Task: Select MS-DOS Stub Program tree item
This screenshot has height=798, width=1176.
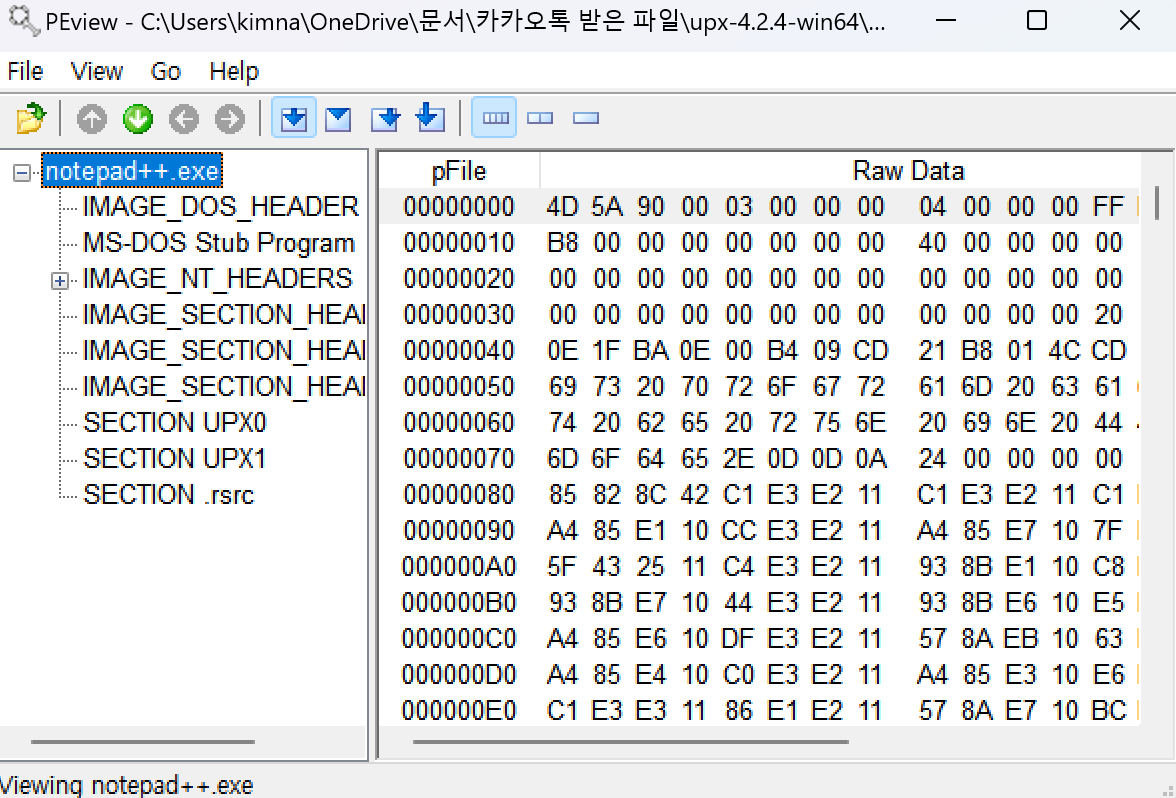Action: [x=218, y=243]
